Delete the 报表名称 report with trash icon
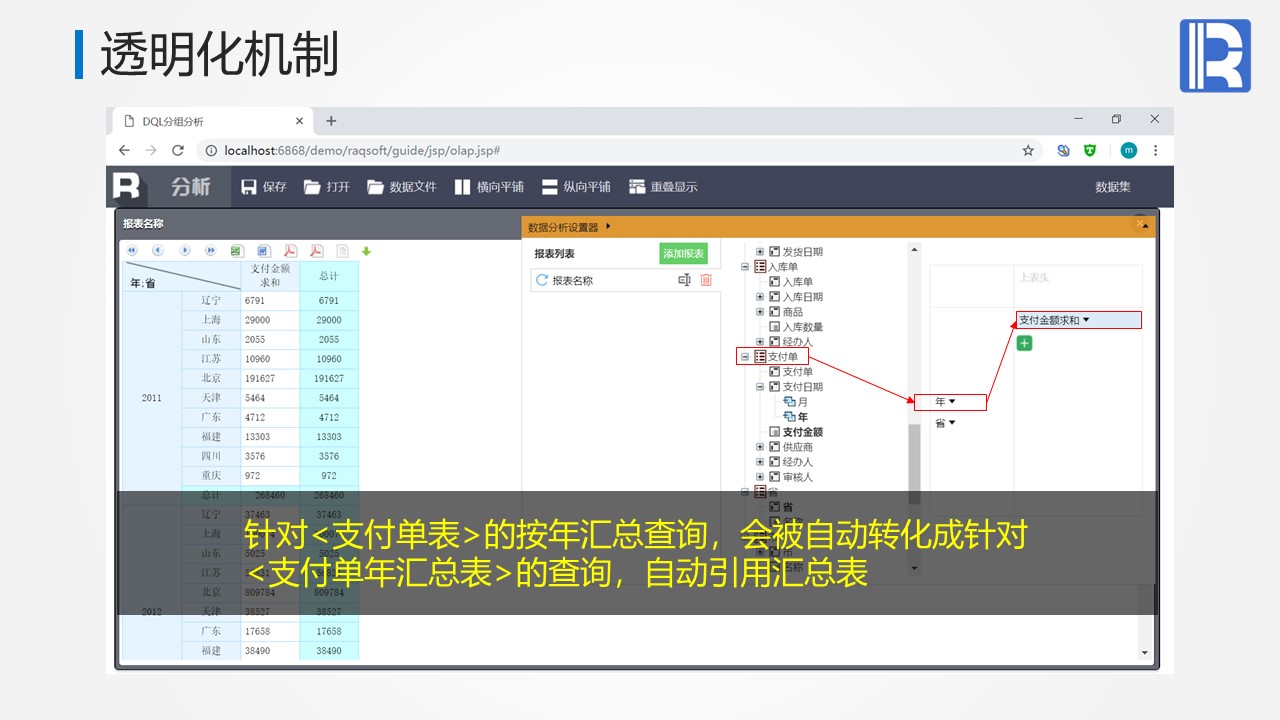Viewport: 1280px width, 720px height. (706, 280)
